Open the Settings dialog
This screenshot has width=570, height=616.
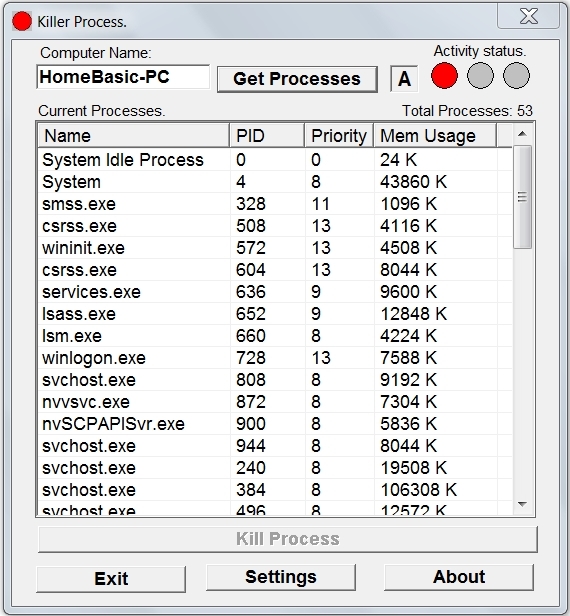(x=281, y=577)
